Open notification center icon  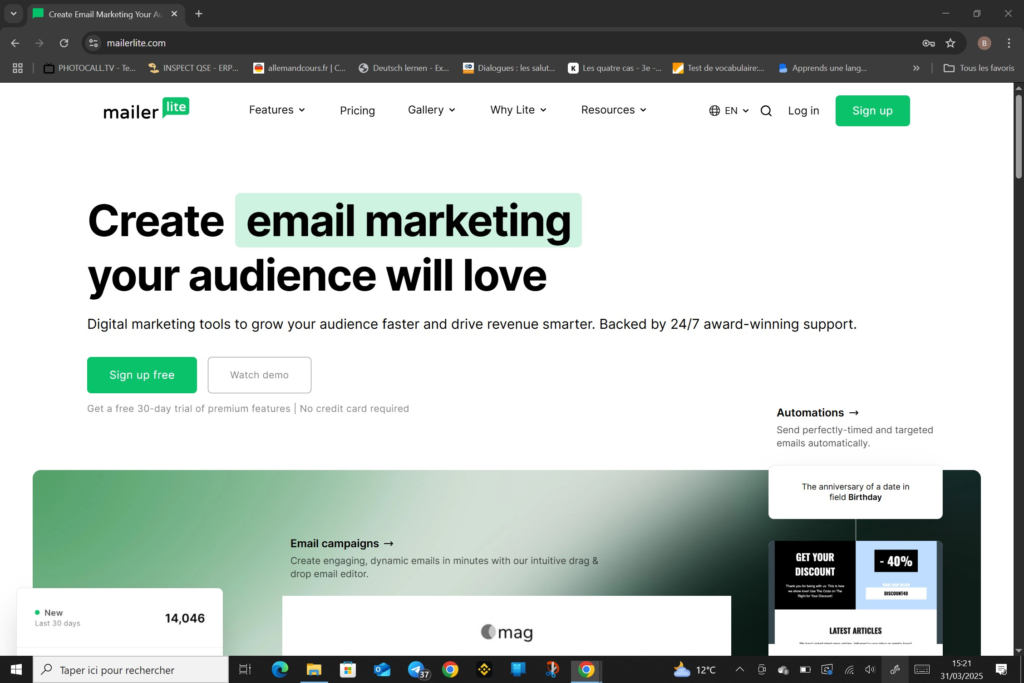click(x=1001, y=669)
